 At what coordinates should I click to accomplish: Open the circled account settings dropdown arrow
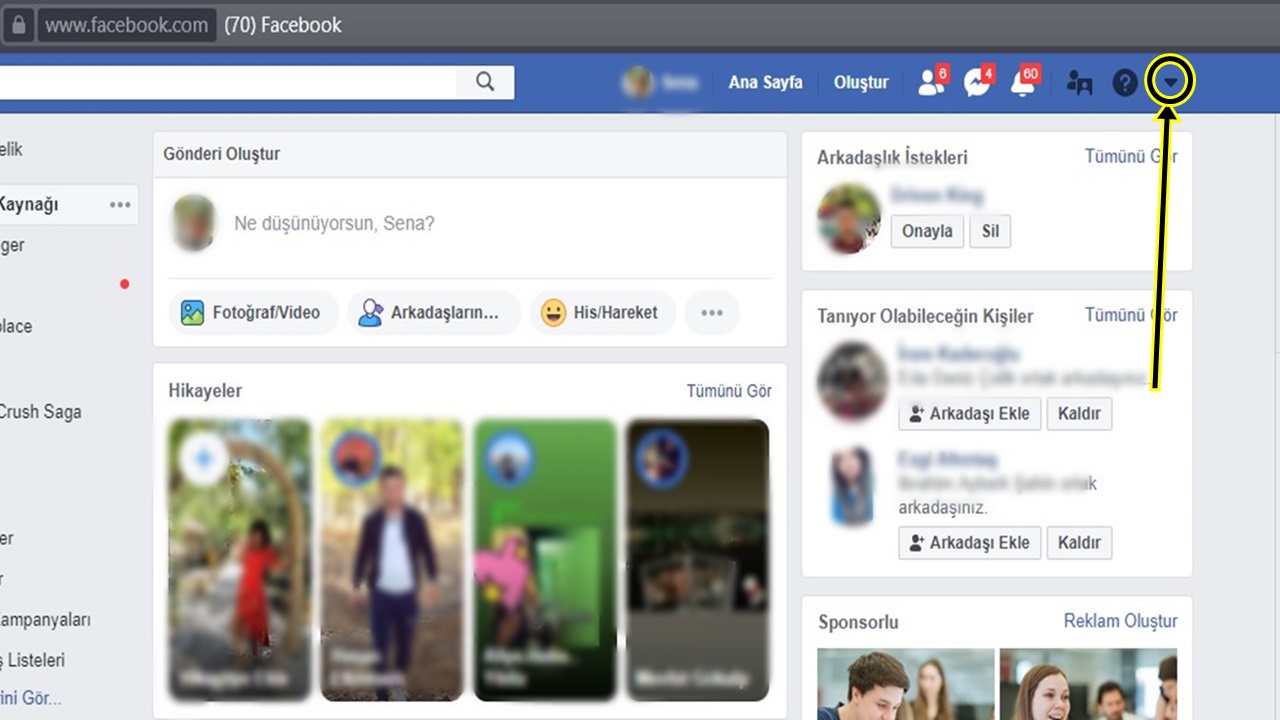pyautogui.click(x=1169, y=82)
